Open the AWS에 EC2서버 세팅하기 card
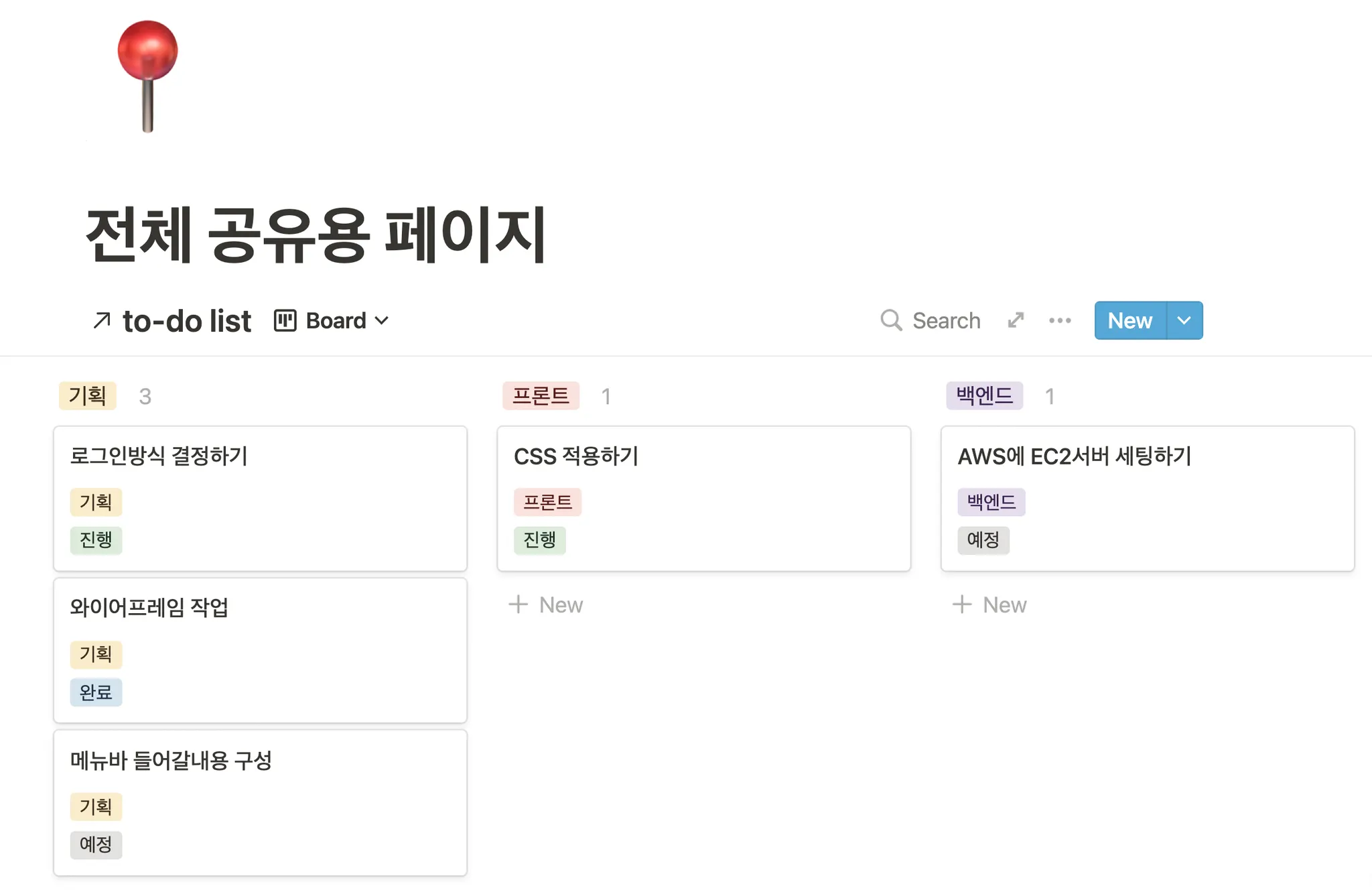 1075,456
